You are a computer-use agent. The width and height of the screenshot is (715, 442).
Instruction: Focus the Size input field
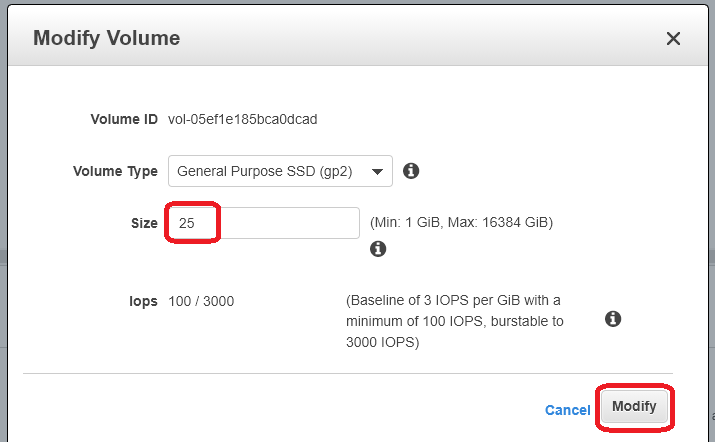point(263,223)
